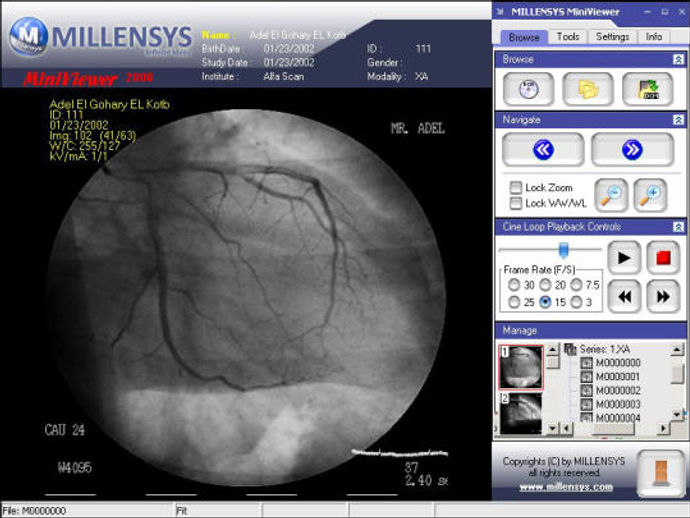The image size is (690, 518).
Task: Collapse the Cine Loop Playback Controls section
Action: 679,227
